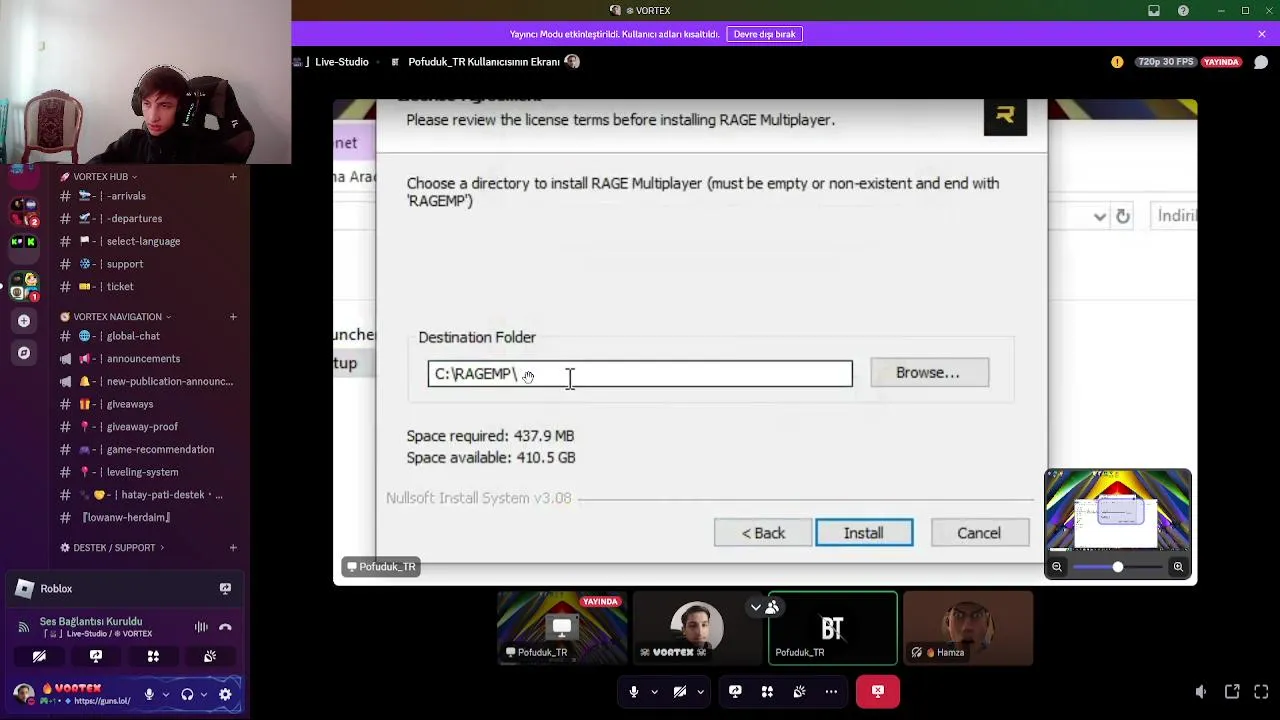The image size is (1280, 720).
Task: Show the voice channel chat bubble icon
Action: point(1261,62)
